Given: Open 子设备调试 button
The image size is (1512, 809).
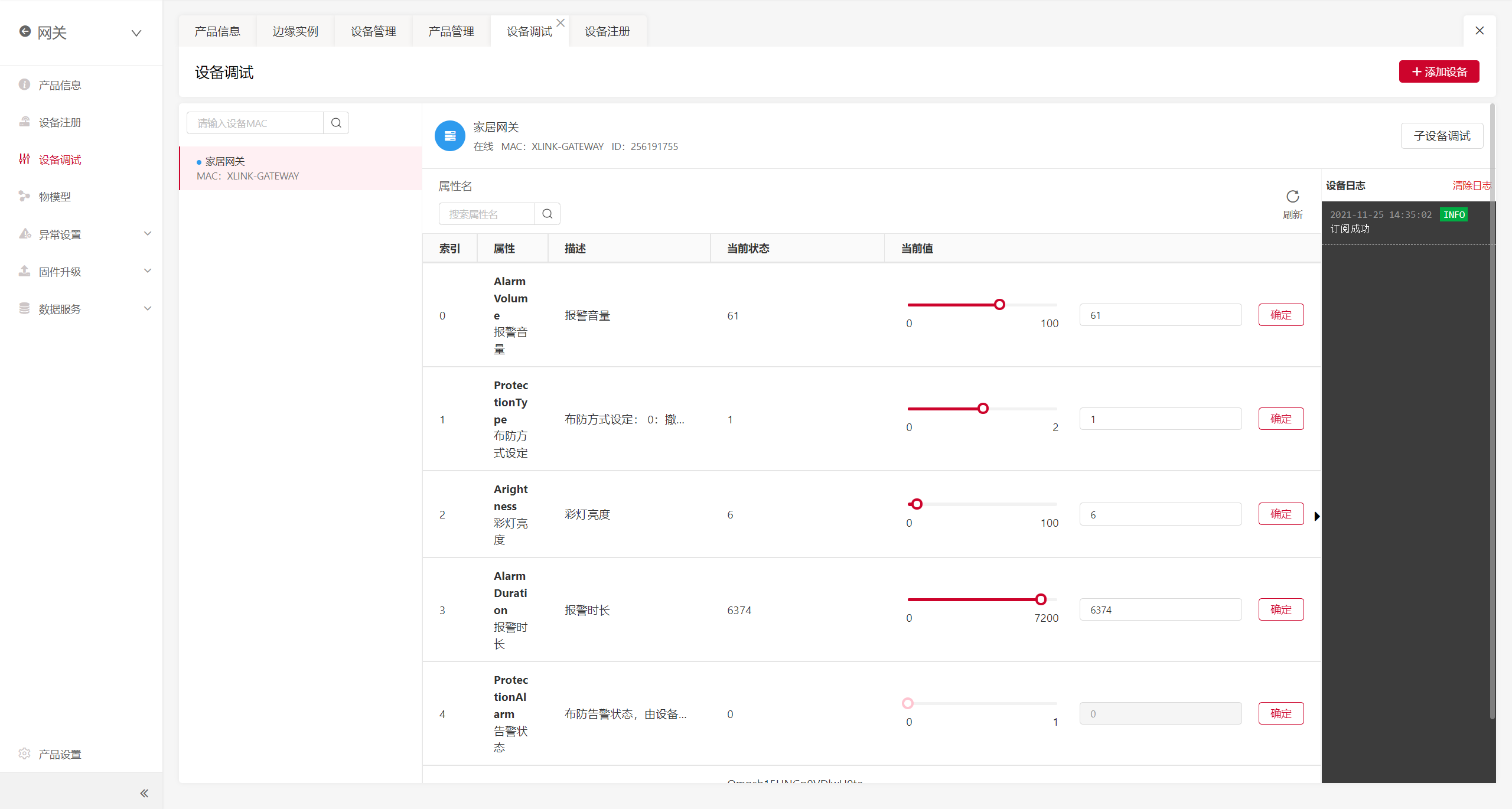Looking at the screenshot, I should 1442,136.
